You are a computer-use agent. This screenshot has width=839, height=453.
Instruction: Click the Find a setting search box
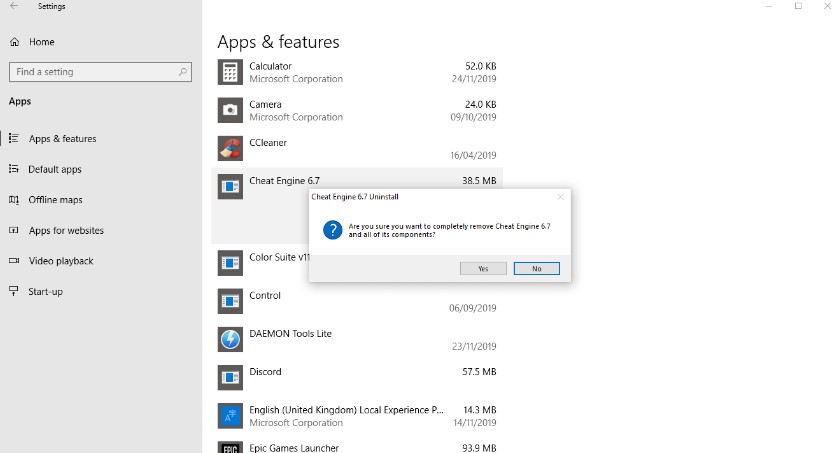coord(100,72)
